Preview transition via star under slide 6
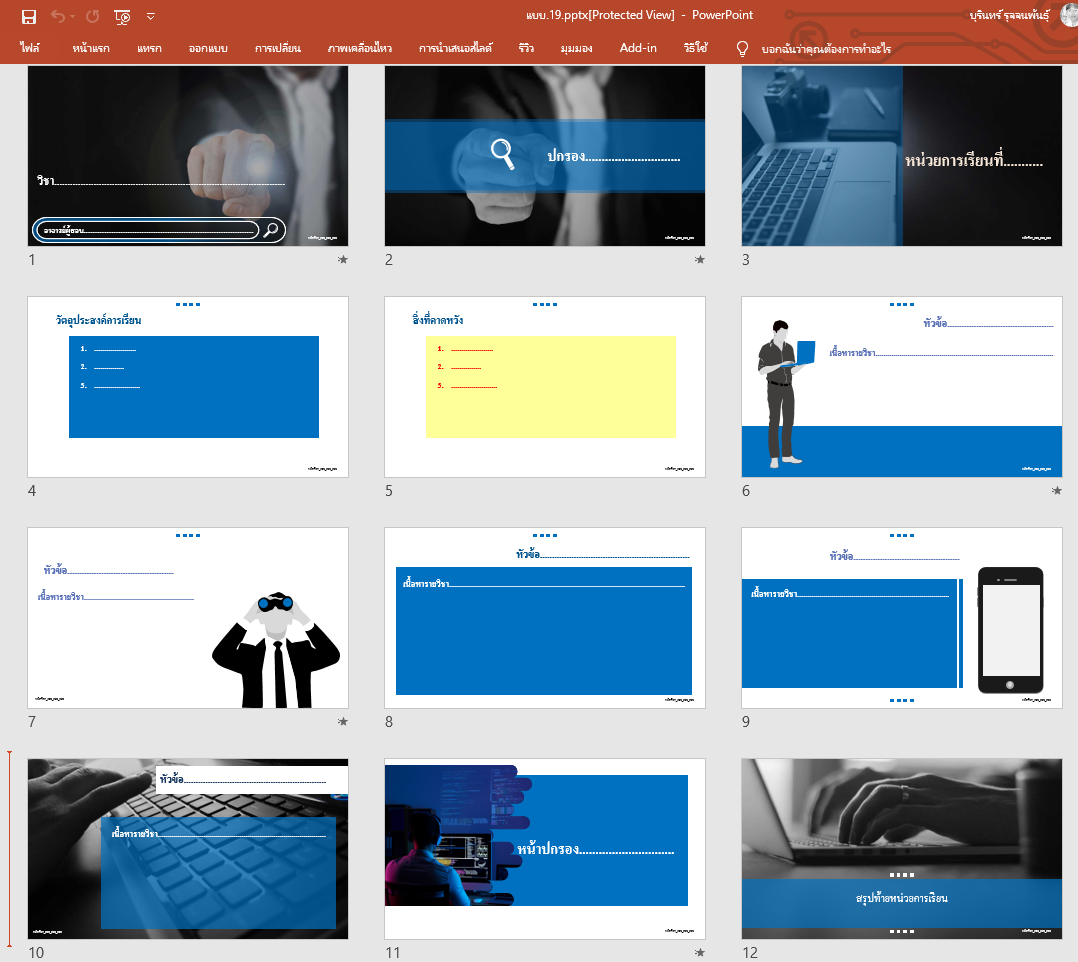Screen dimensions: 1078x962 click(x=1057, y=491)
